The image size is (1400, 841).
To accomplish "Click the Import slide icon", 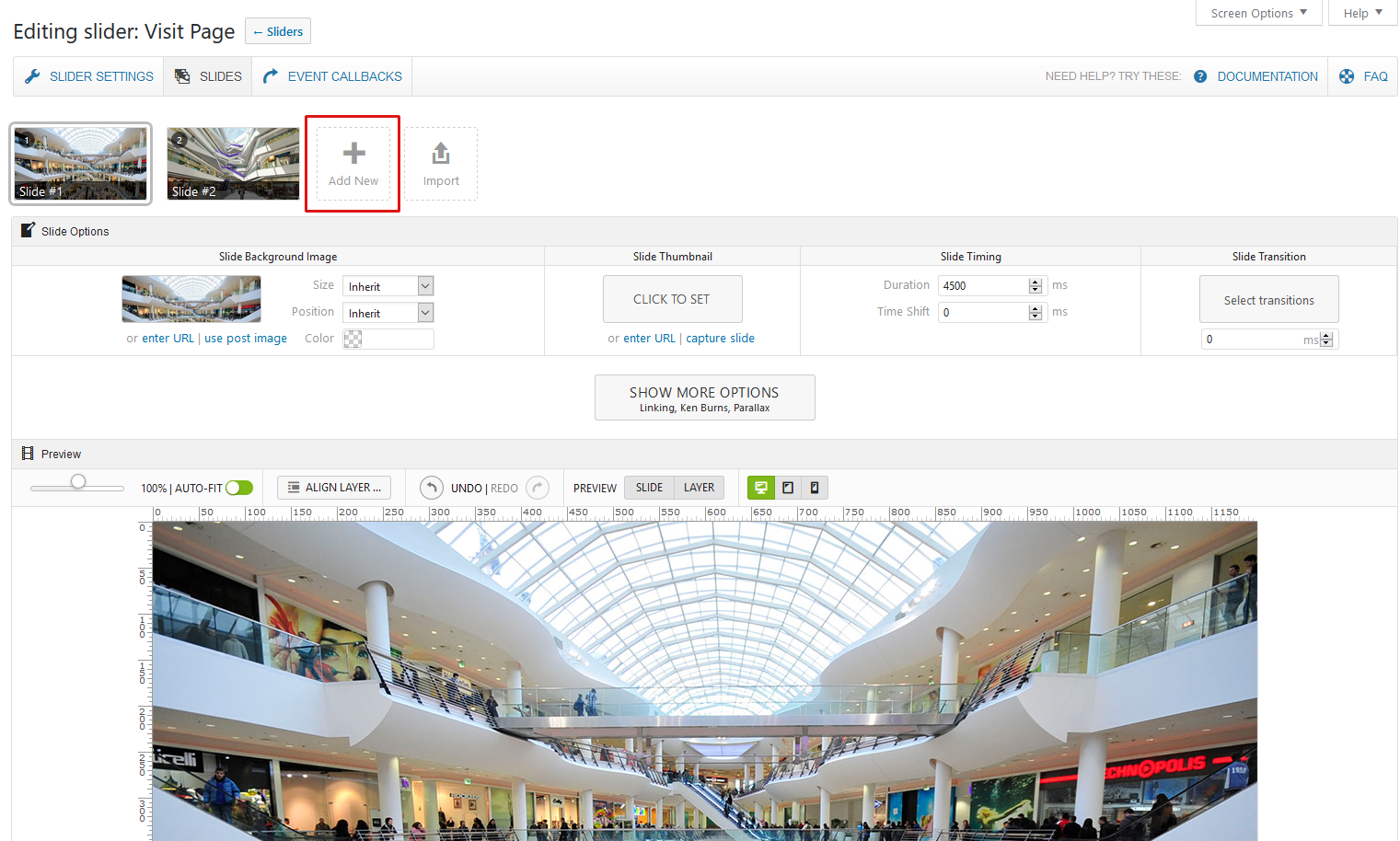I will pyautogui.click(x=441, y=154).
